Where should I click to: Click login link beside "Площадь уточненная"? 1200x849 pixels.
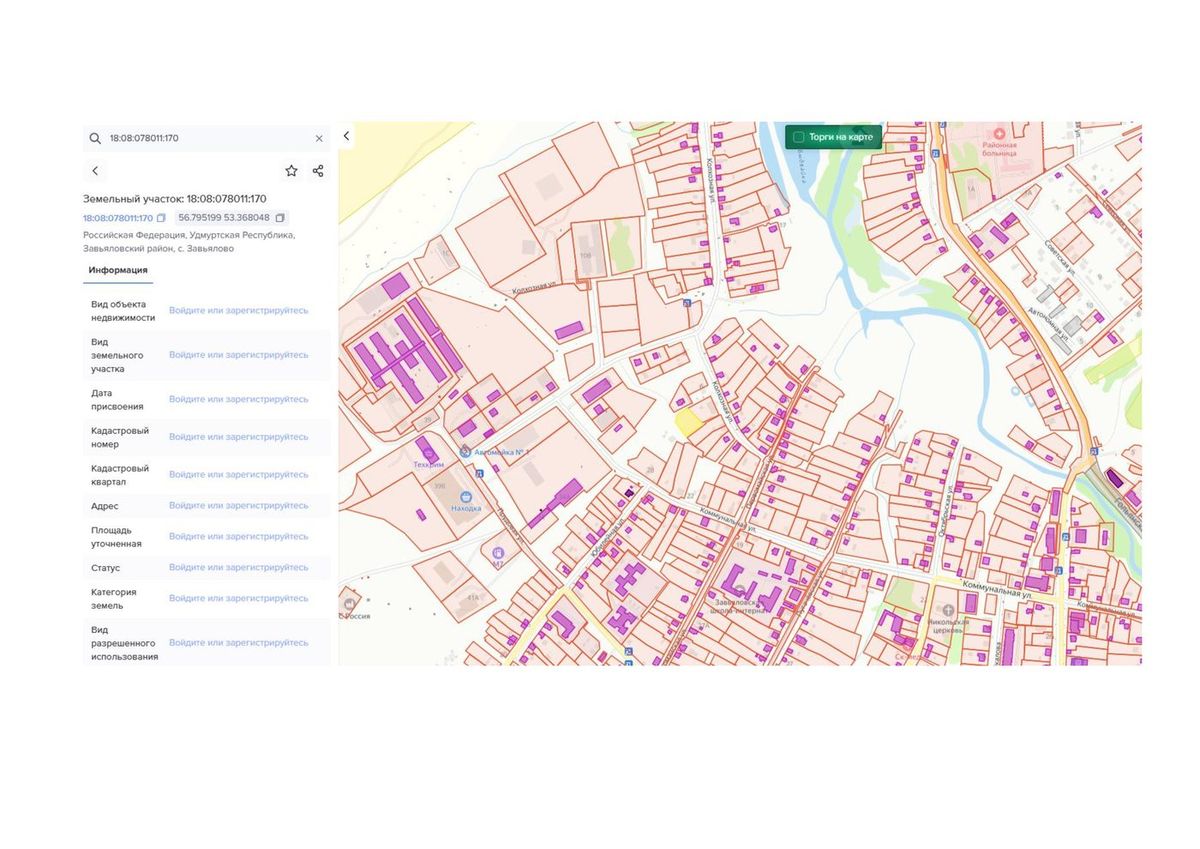(238, 537)
